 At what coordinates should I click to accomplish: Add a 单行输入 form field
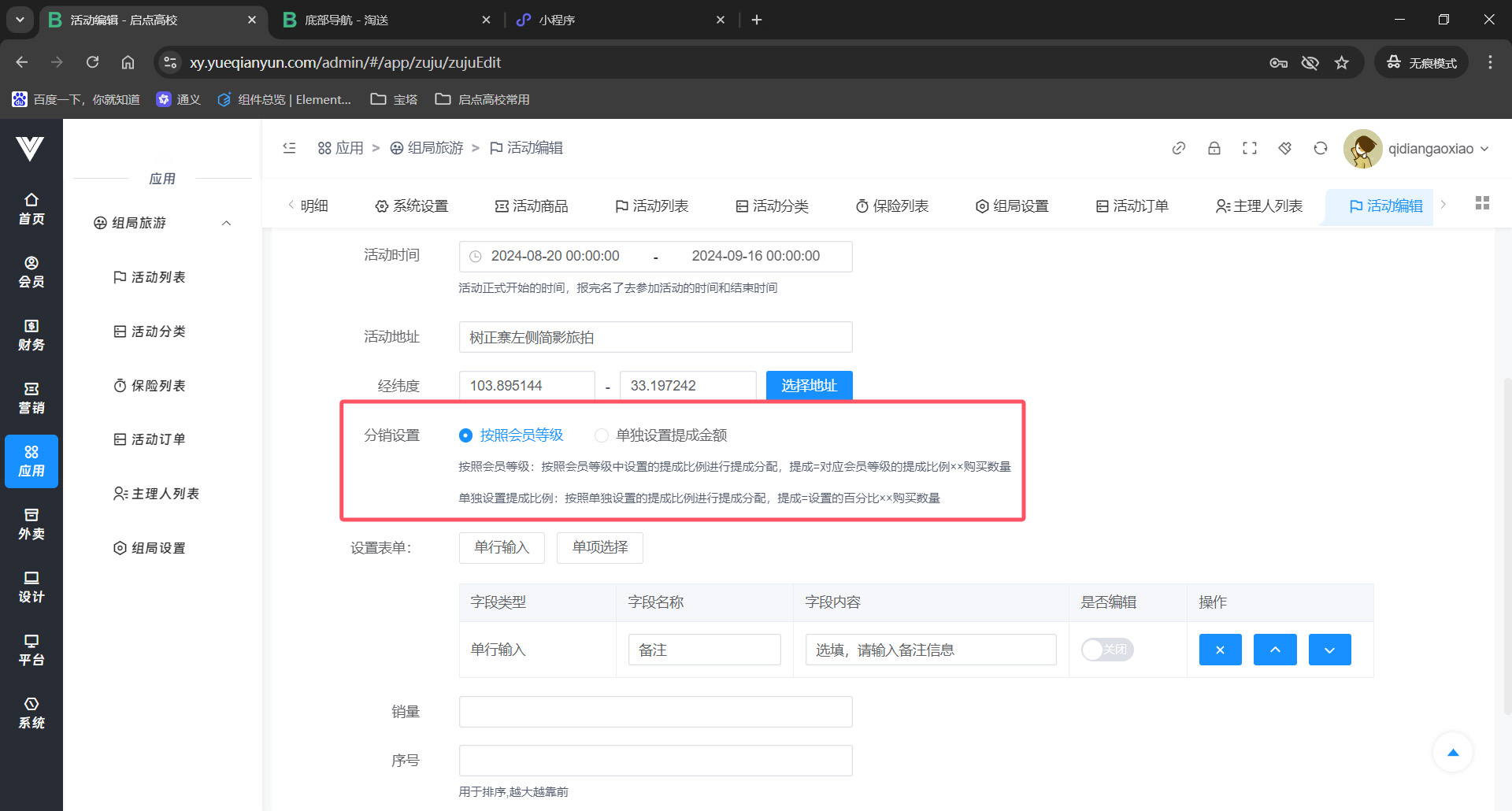click(502, 547)
